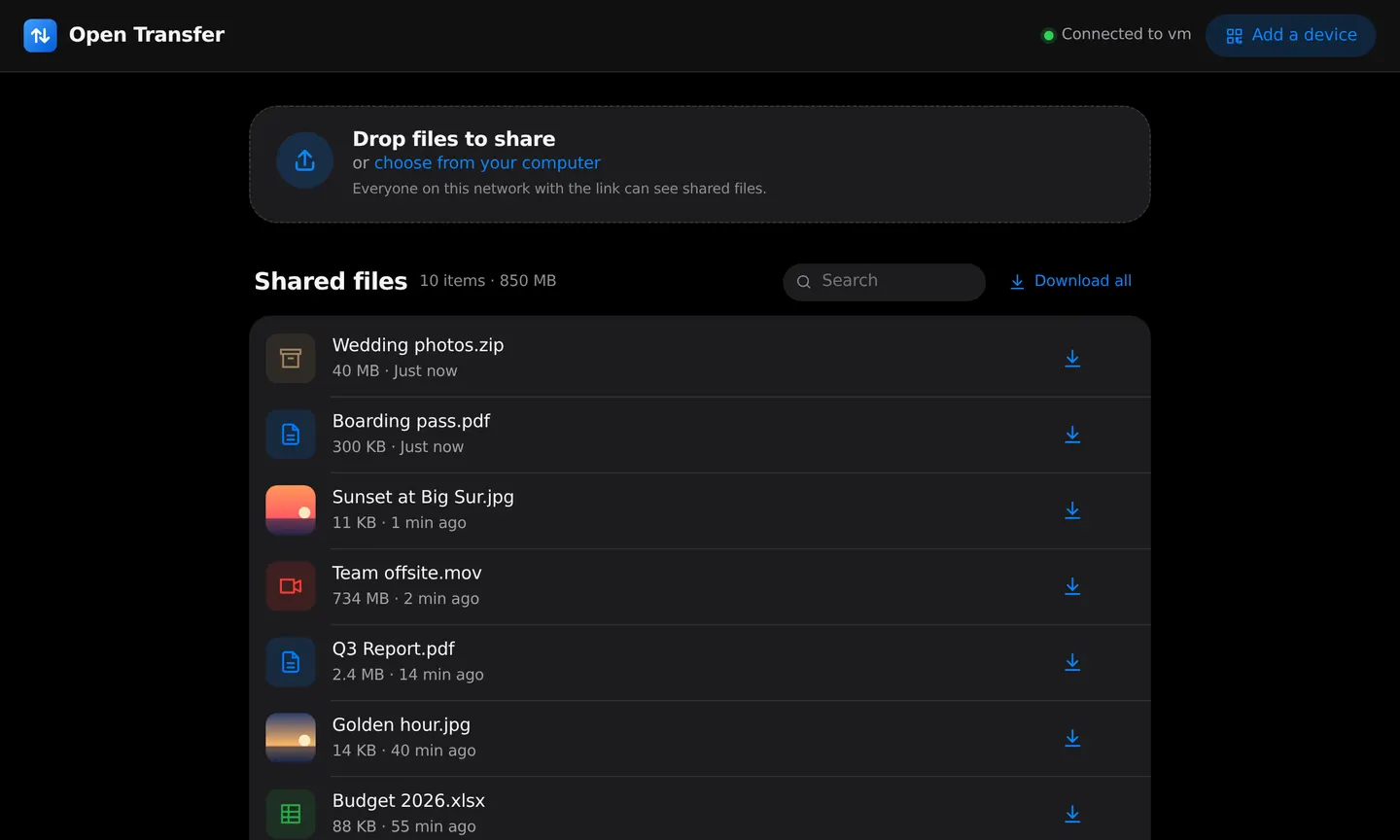The height and width of the screenshot is (840, 1400).
Task: Click the Drop files to share heading
Action: coord(454,139)
